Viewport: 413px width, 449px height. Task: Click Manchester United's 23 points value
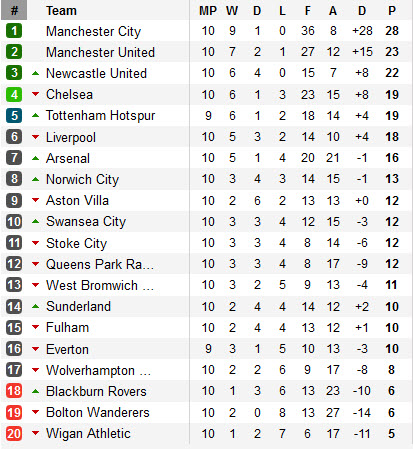tap(392, 52)
